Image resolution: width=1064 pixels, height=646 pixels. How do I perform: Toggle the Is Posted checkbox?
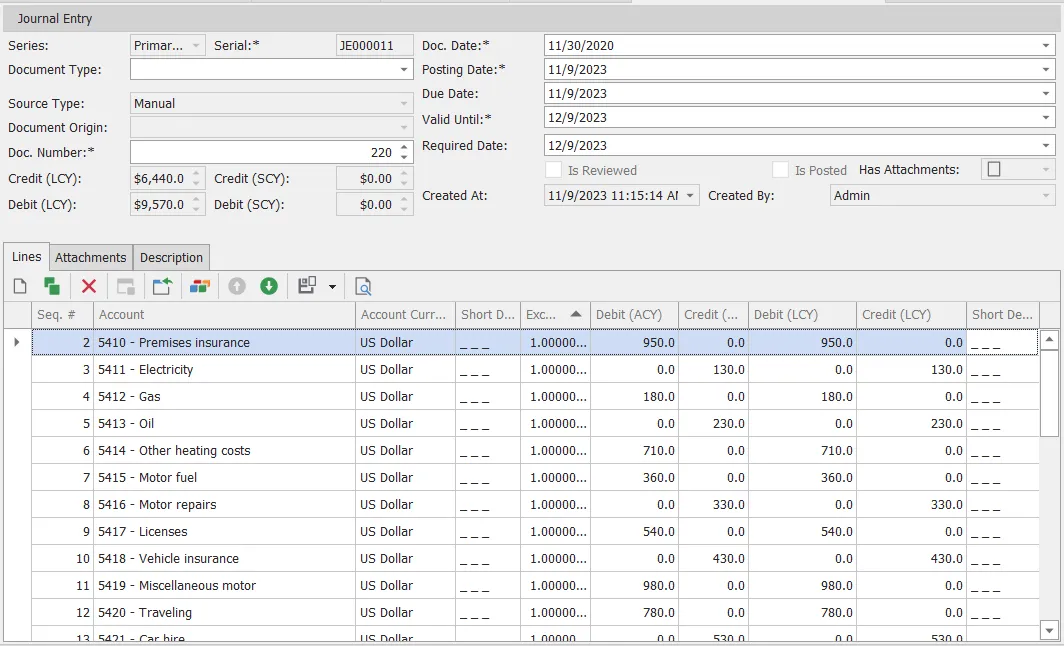[x=780, y=170]
